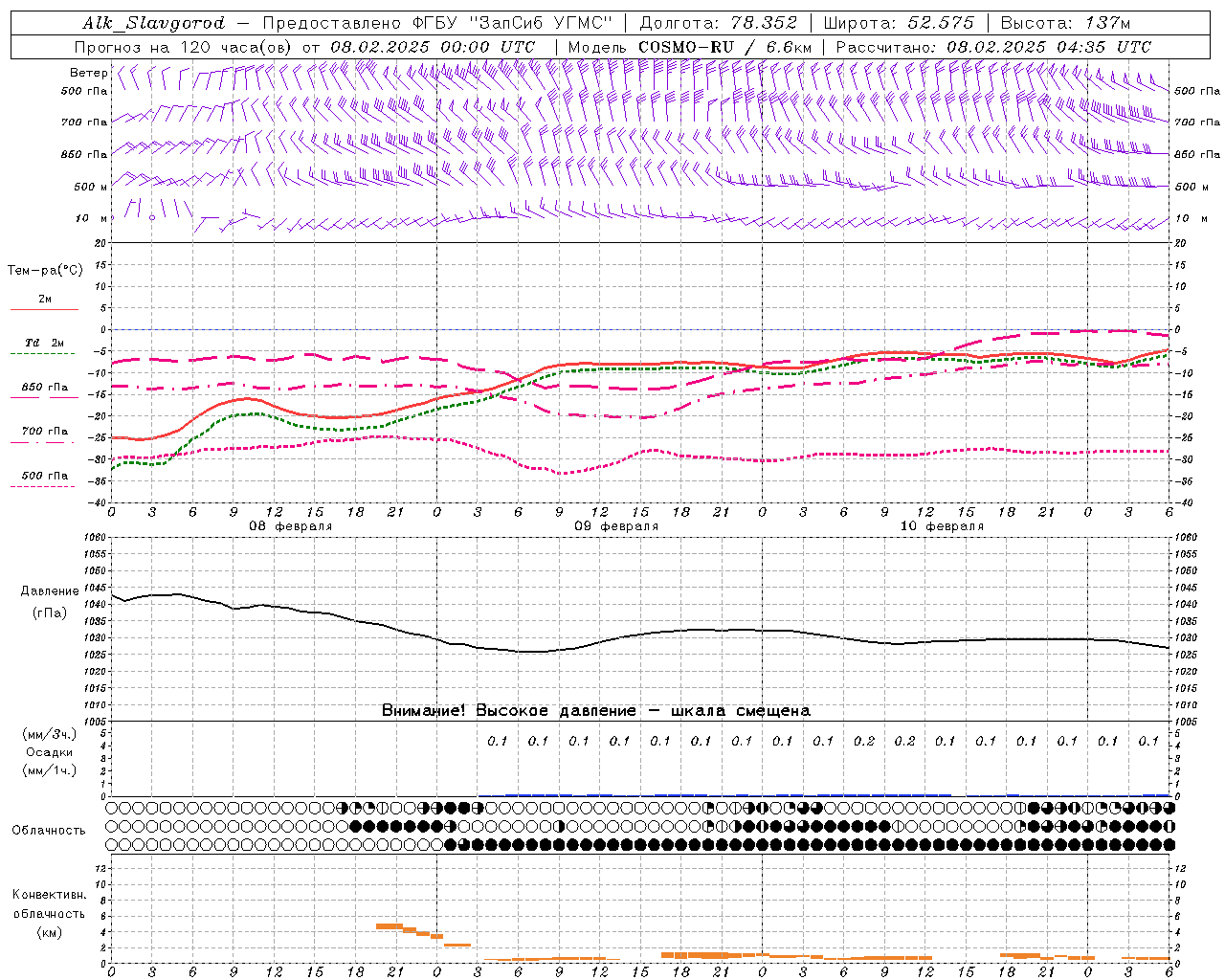The height and width of the screenshot is (980, 1225).
Task: Click the Облачность cloudiness label
Action: [x=49, y=830]
